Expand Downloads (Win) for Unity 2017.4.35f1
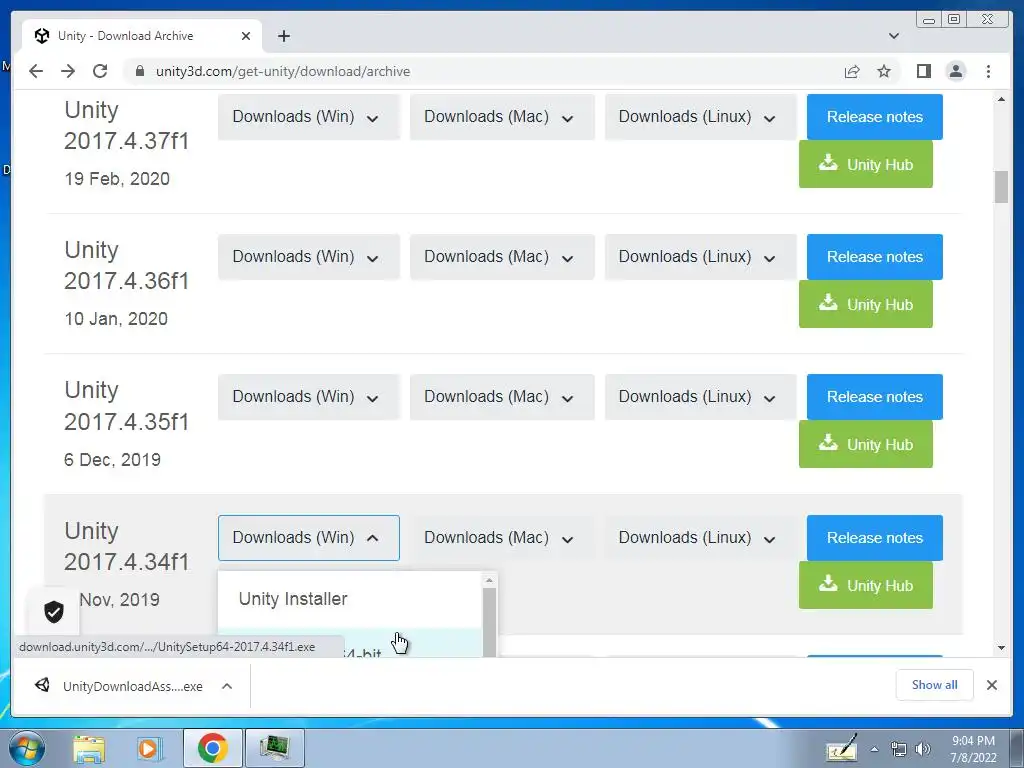This screenshot has height=768, width=1024. click(x=308, y=397)
